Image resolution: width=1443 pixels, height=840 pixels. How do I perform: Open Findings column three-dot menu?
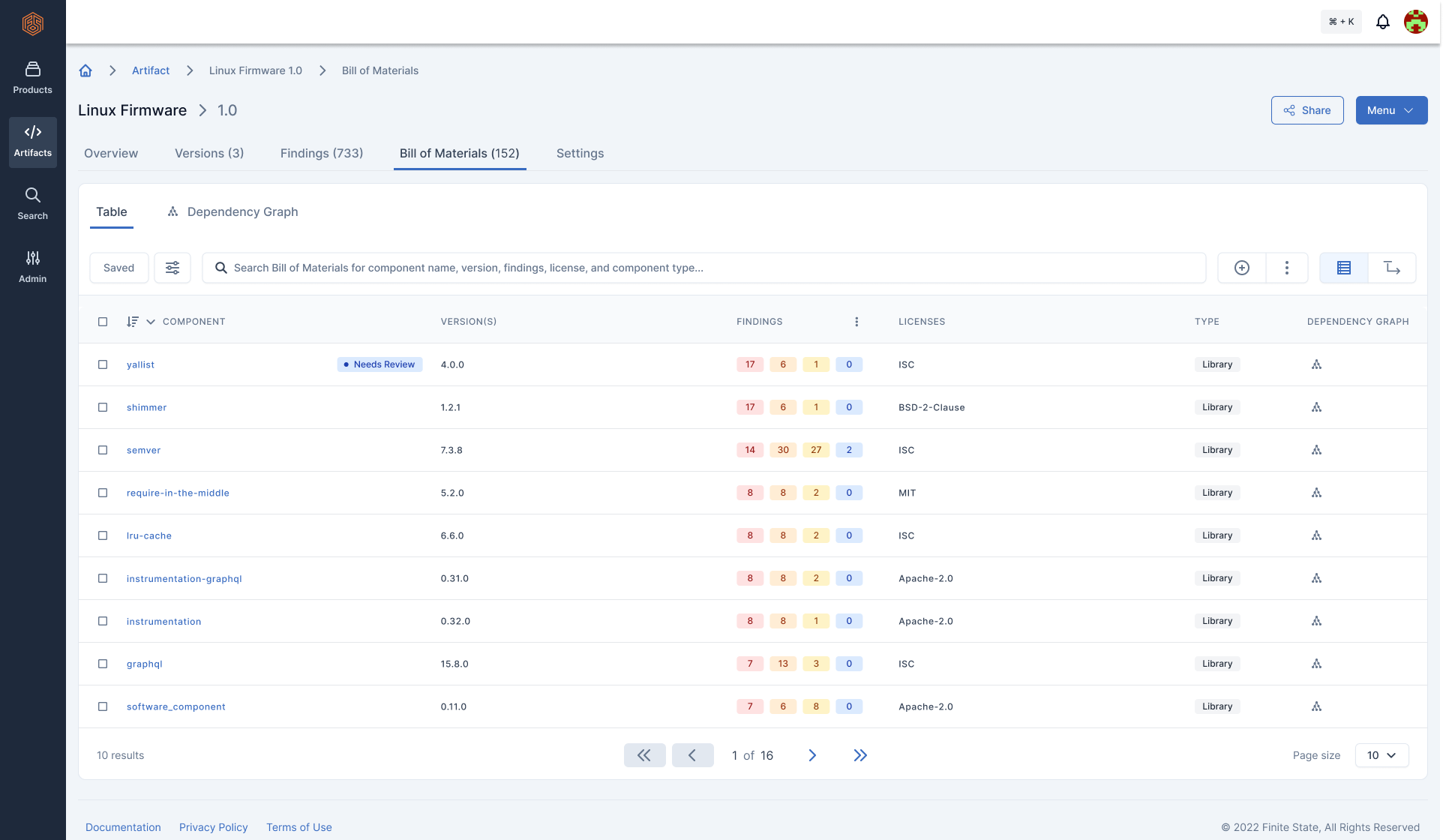[x=856, y=322]
